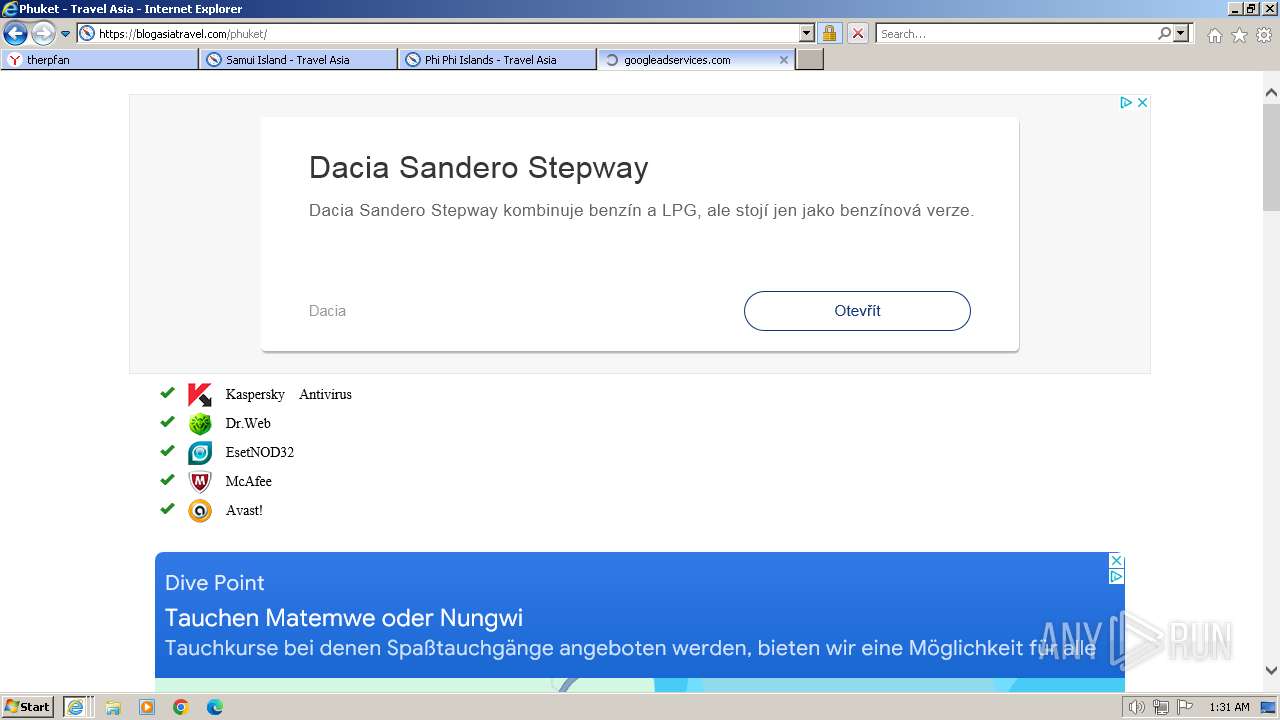Open the Windows Start menu

28,707
